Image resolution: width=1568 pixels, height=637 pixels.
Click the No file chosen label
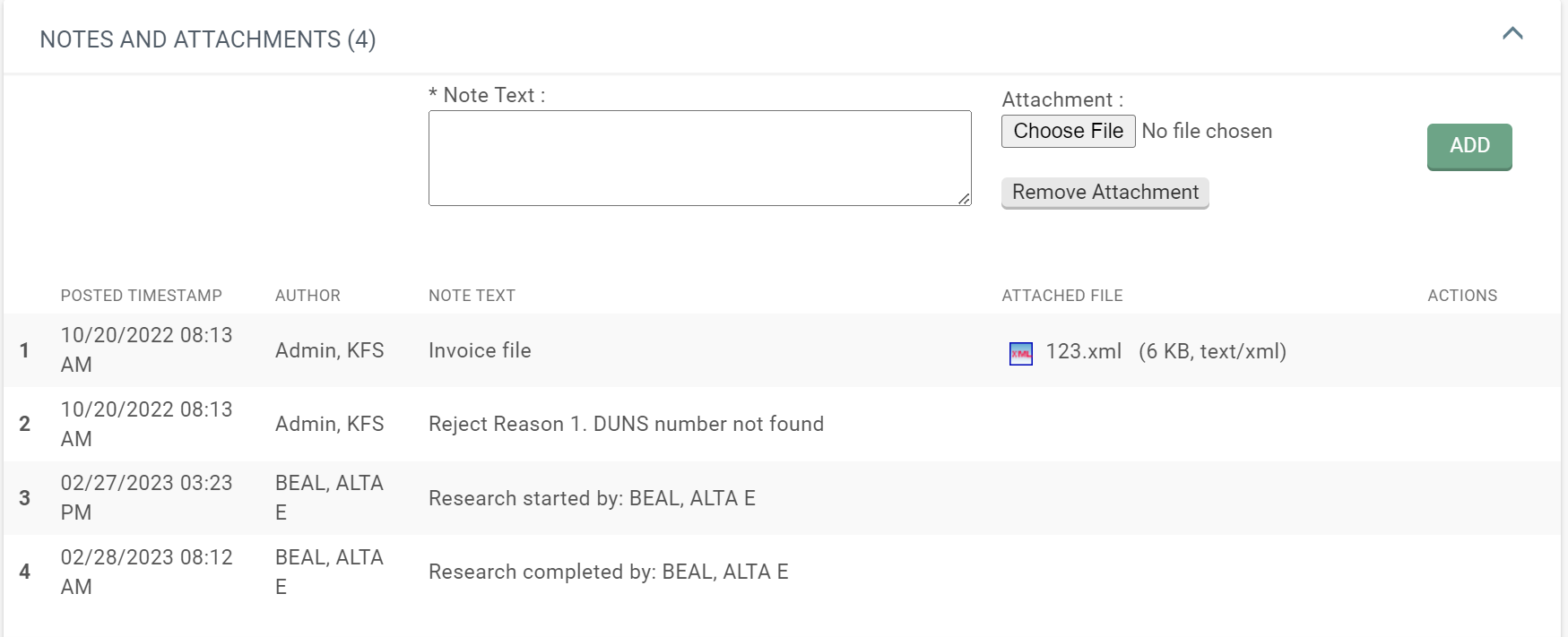pos(1207,131)
